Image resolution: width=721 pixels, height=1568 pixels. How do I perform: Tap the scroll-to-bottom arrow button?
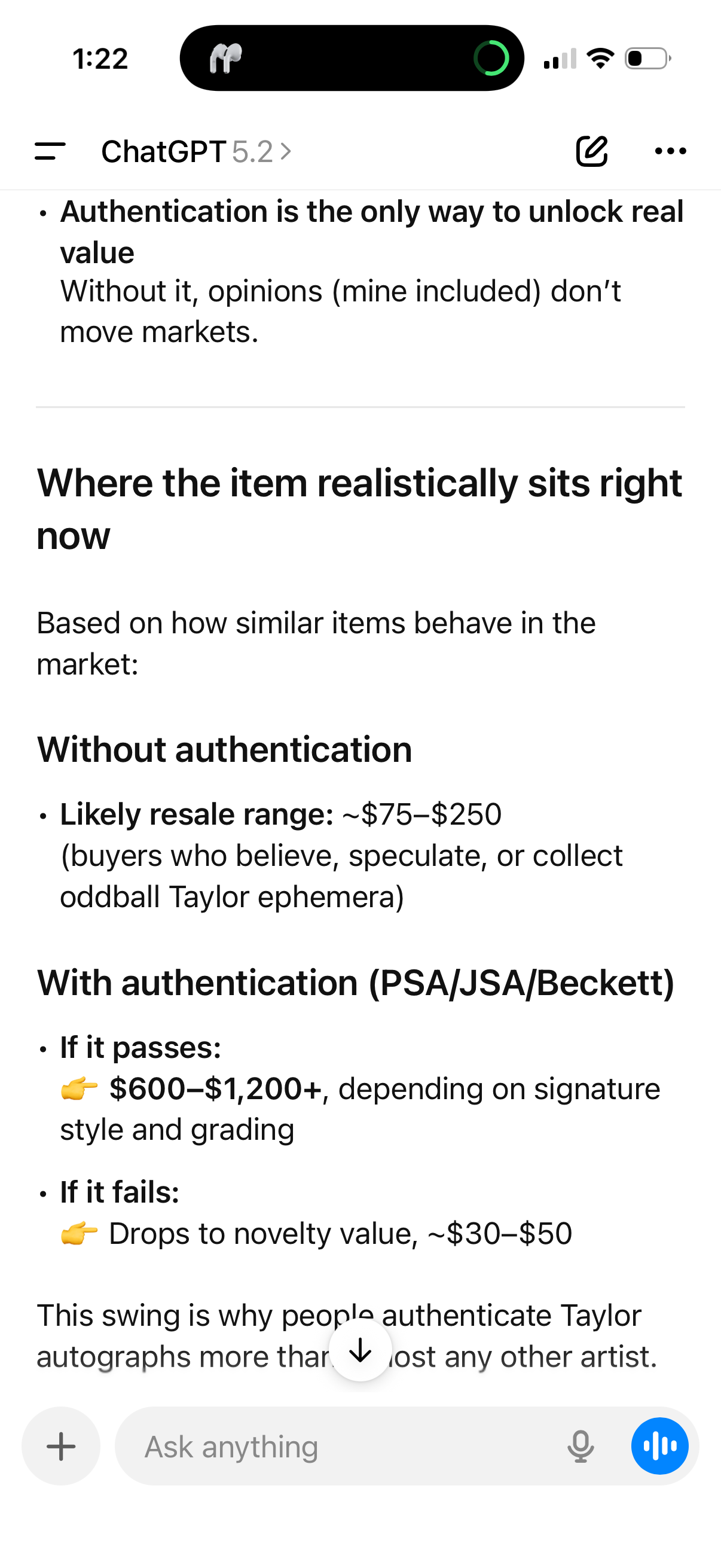[360, 1350]
